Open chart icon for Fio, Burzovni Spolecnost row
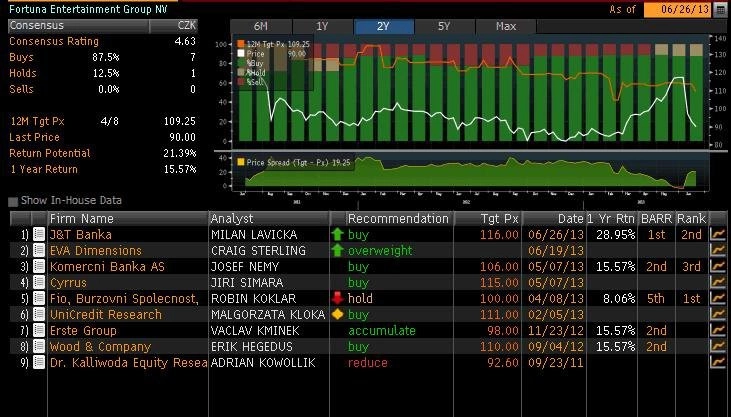The width and height of the screenshot is (731, 417). point(718,299)
